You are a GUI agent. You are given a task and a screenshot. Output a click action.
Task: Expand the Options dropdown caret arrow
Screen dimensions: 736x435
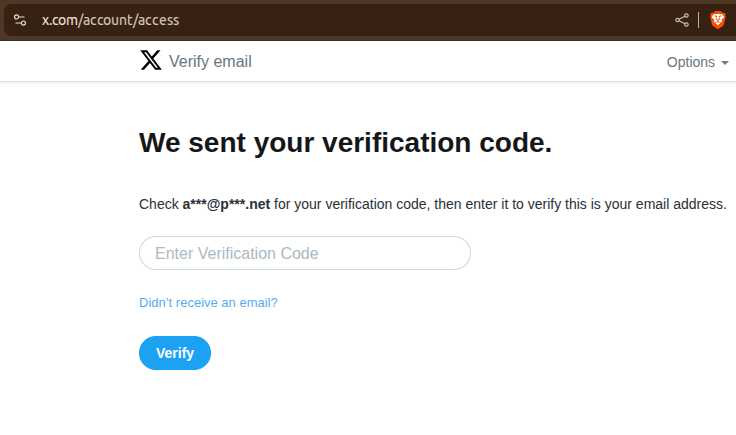pyautogui.click(x=724, y=62)
